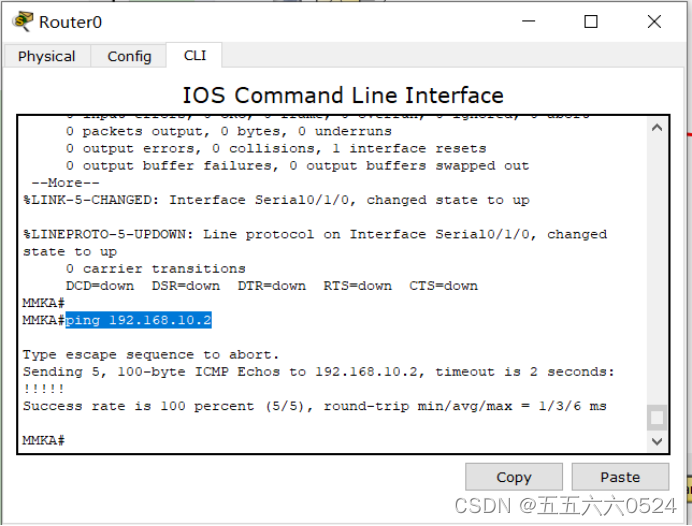The height and width of the screenshot is (526, 692).
Task: Click the '%LINEPROTO-5-UPDOWN' message line
Action: 315,243
